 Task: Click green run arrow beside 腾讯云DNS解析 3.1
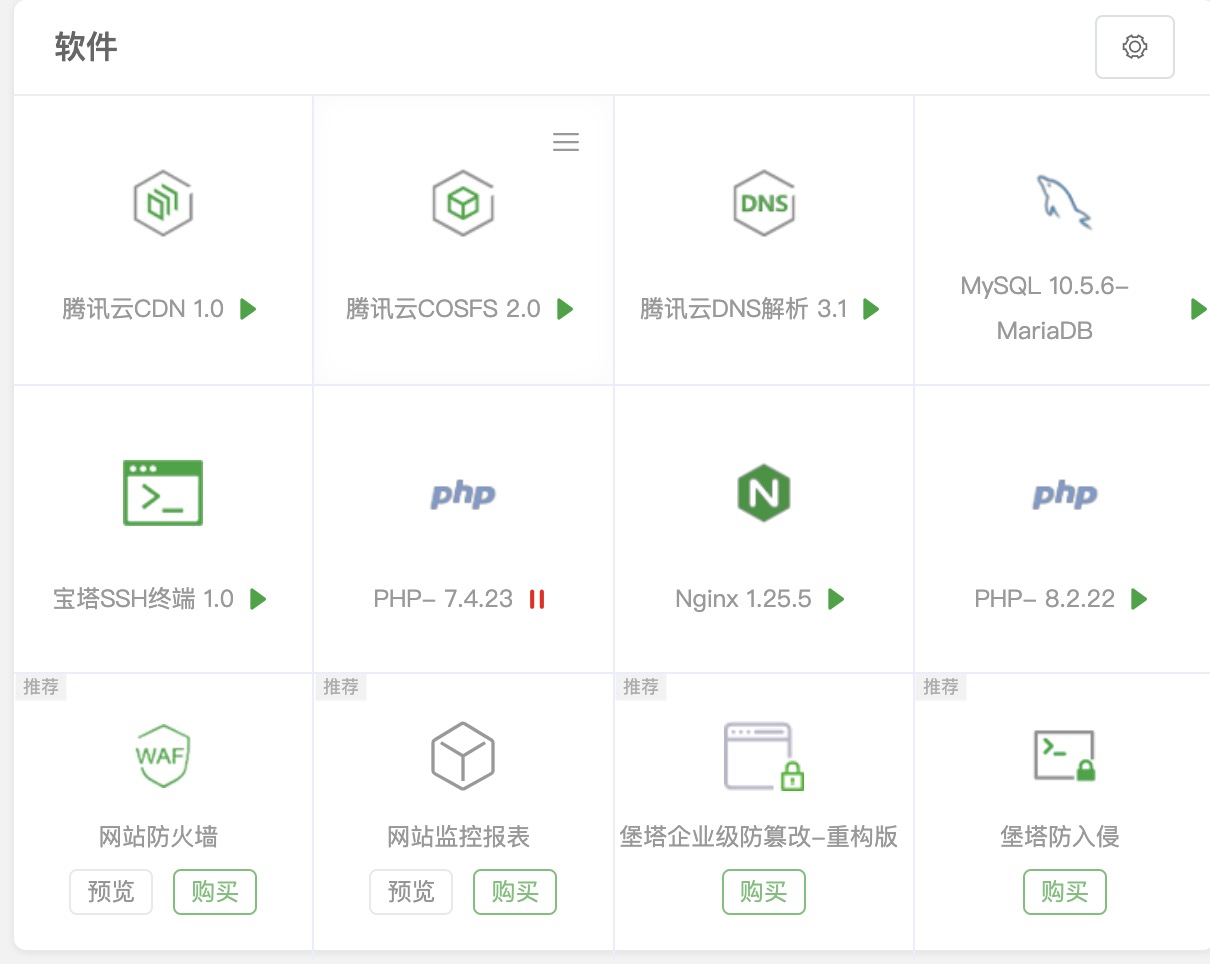(x=871, y=309)
